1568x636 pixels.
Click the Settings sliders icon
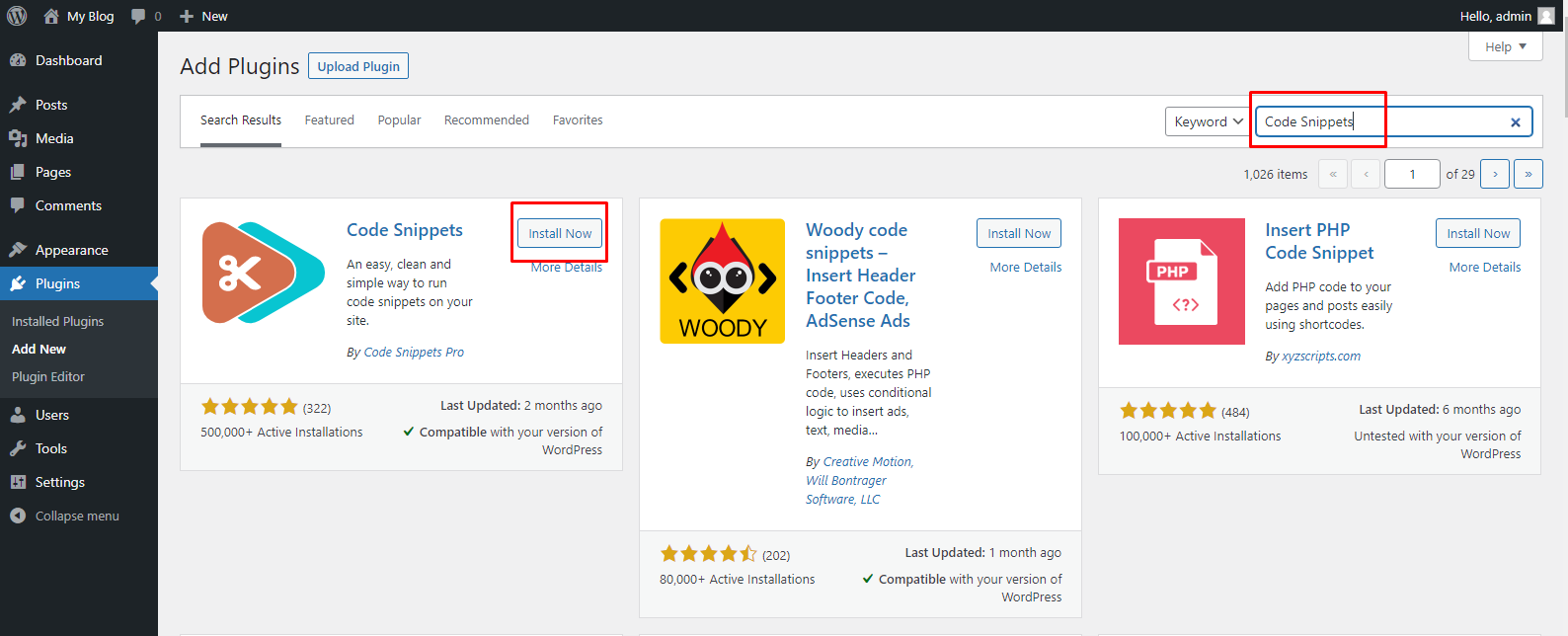[18, 482]
